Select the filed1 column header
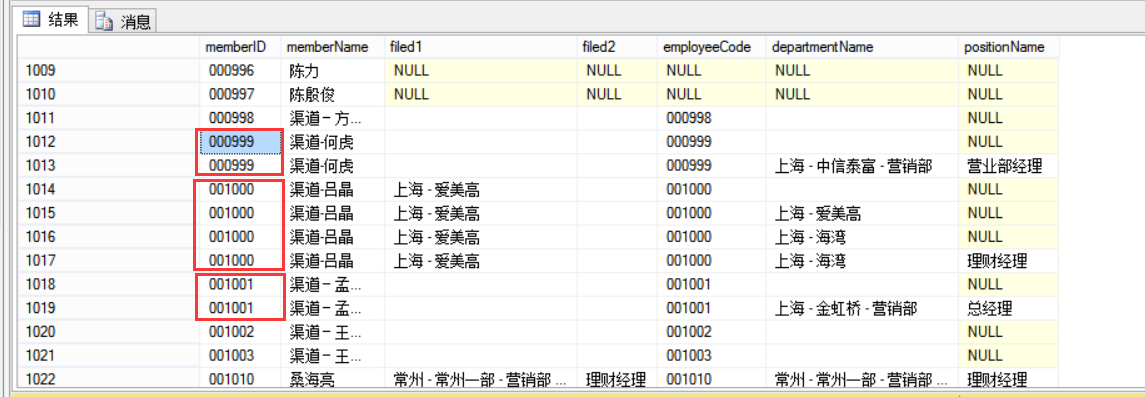 (x=480, y=47)
